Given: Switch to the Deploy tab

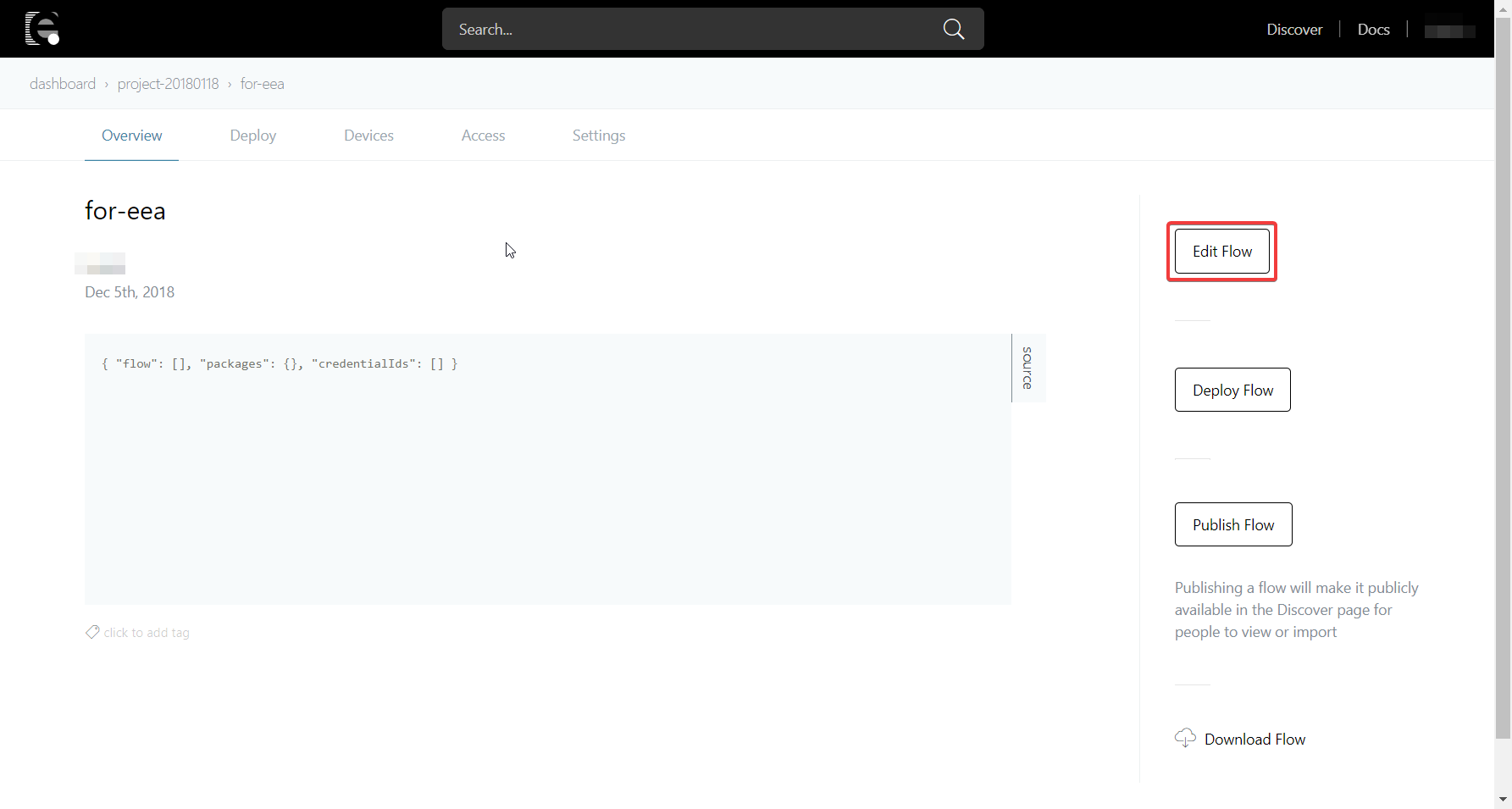Looking at the screenshot, I should coord(252,136).
